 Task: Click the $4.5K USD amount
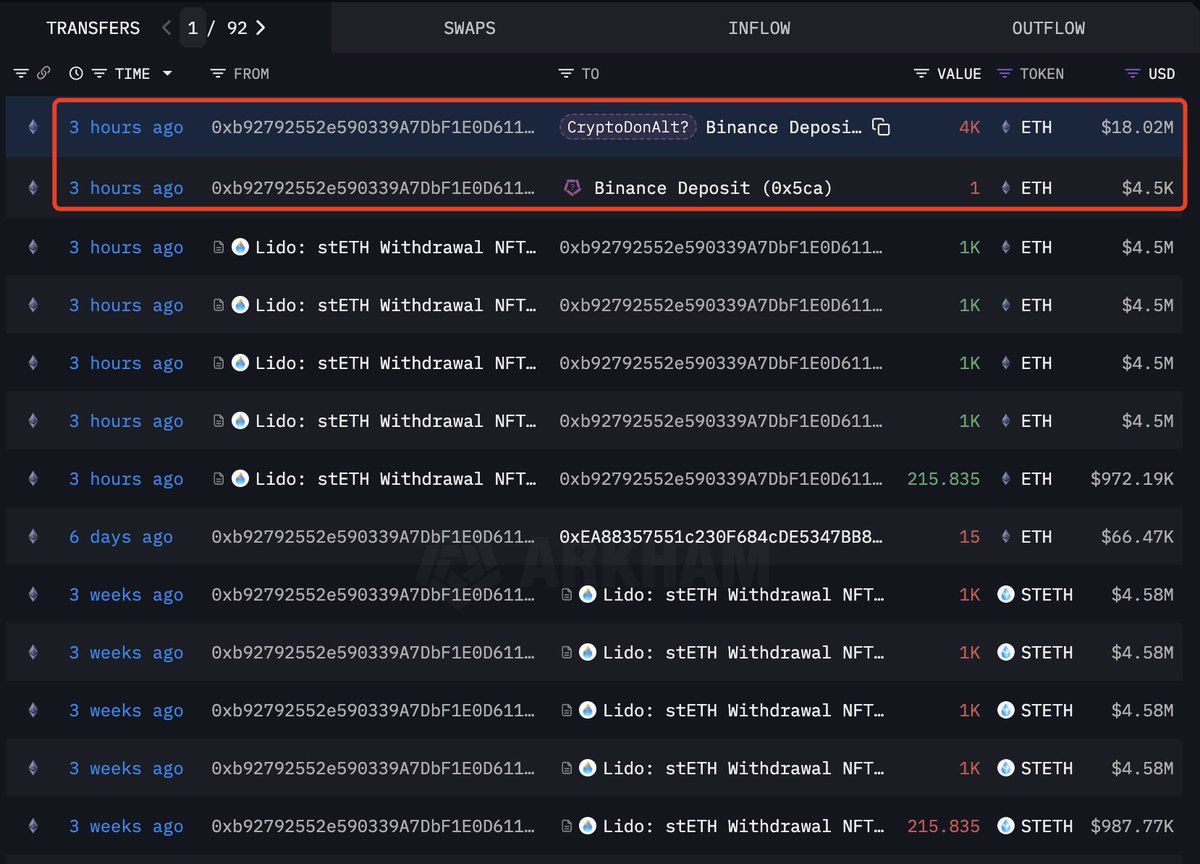pyautogui.click(x=1148, y=188)
